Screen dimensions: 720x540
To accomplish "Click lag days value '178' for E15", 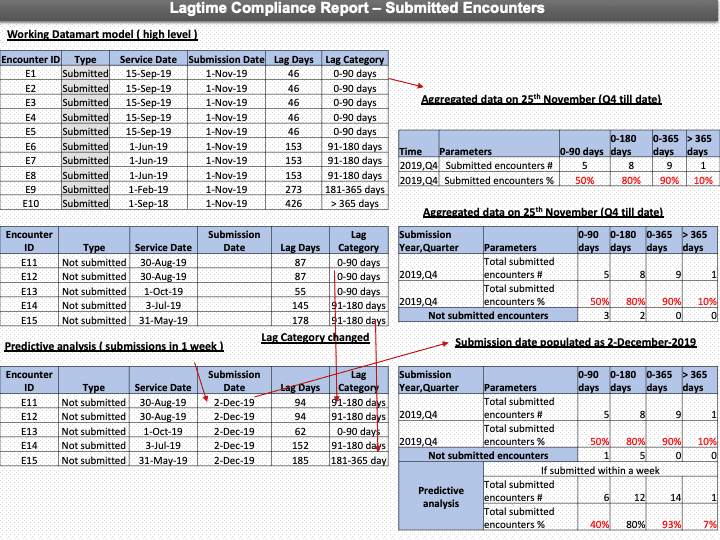I will pos(300,320).
